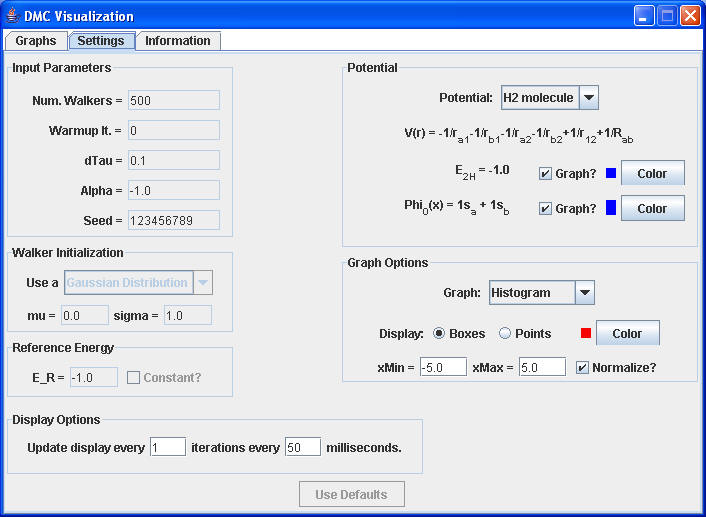Select the Points display radio button
The image size is (706, 517).
coord(505,333)
